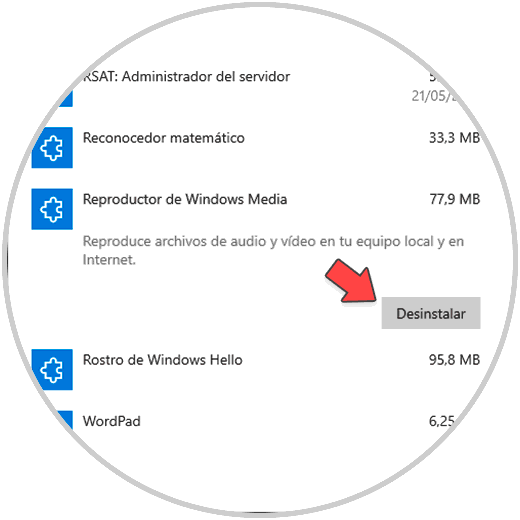Click the Rostro de Windows Hello puzzle icon
This screenshot has height=520, width=520.
(52, 370)
